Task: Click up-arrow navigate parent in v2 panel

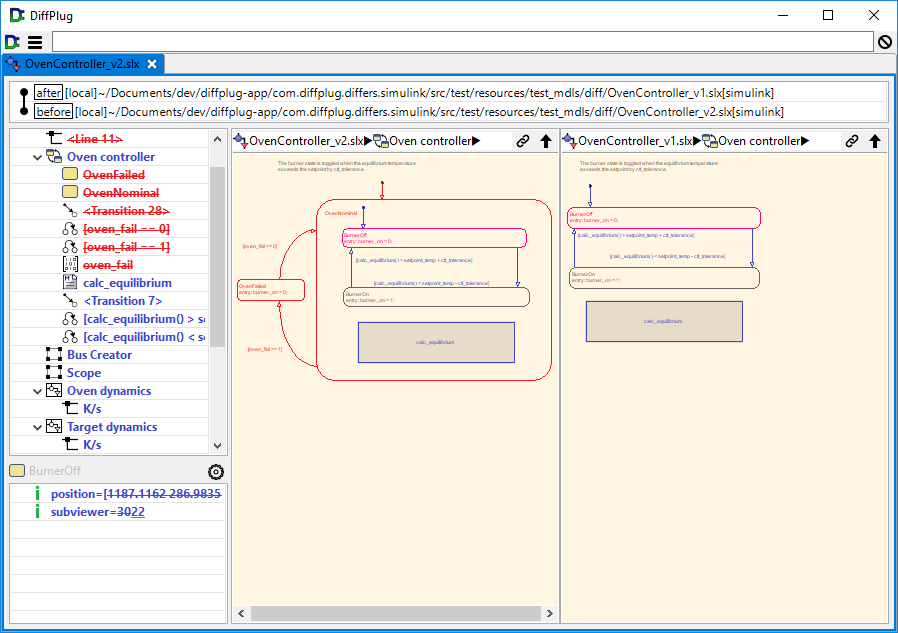Action: click(546, 141)
